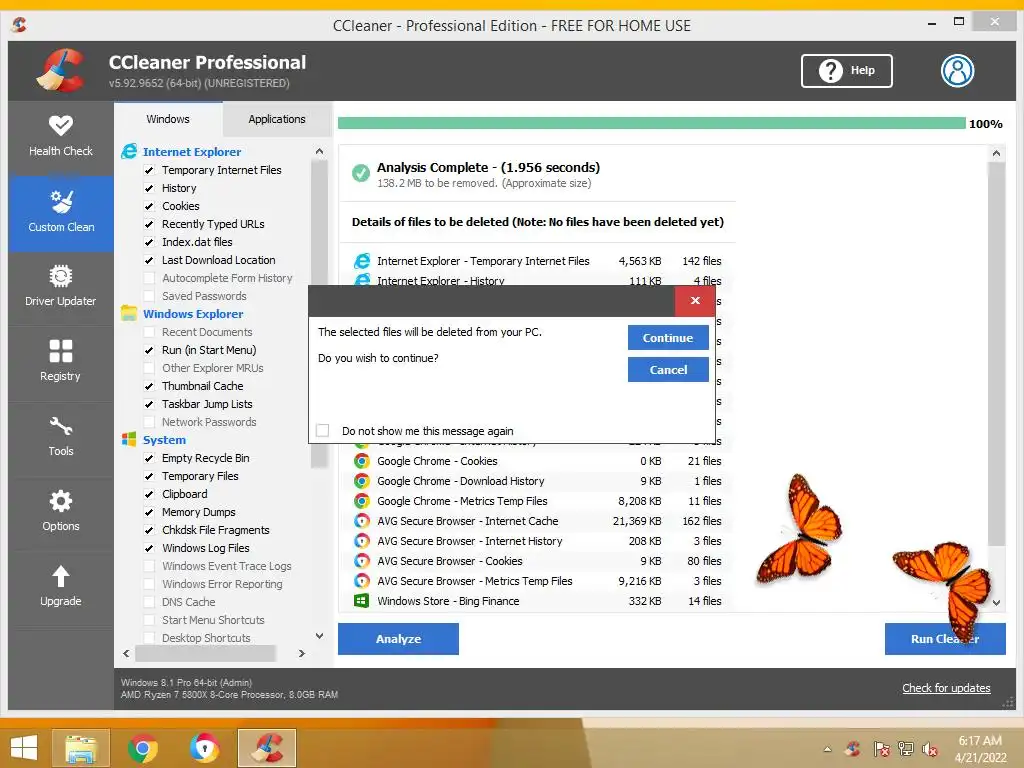Click AVG icon beside AVG Secure Browser - Cookies
The width and height of the screenshot is (1024, 768).
tap(361, 561)
